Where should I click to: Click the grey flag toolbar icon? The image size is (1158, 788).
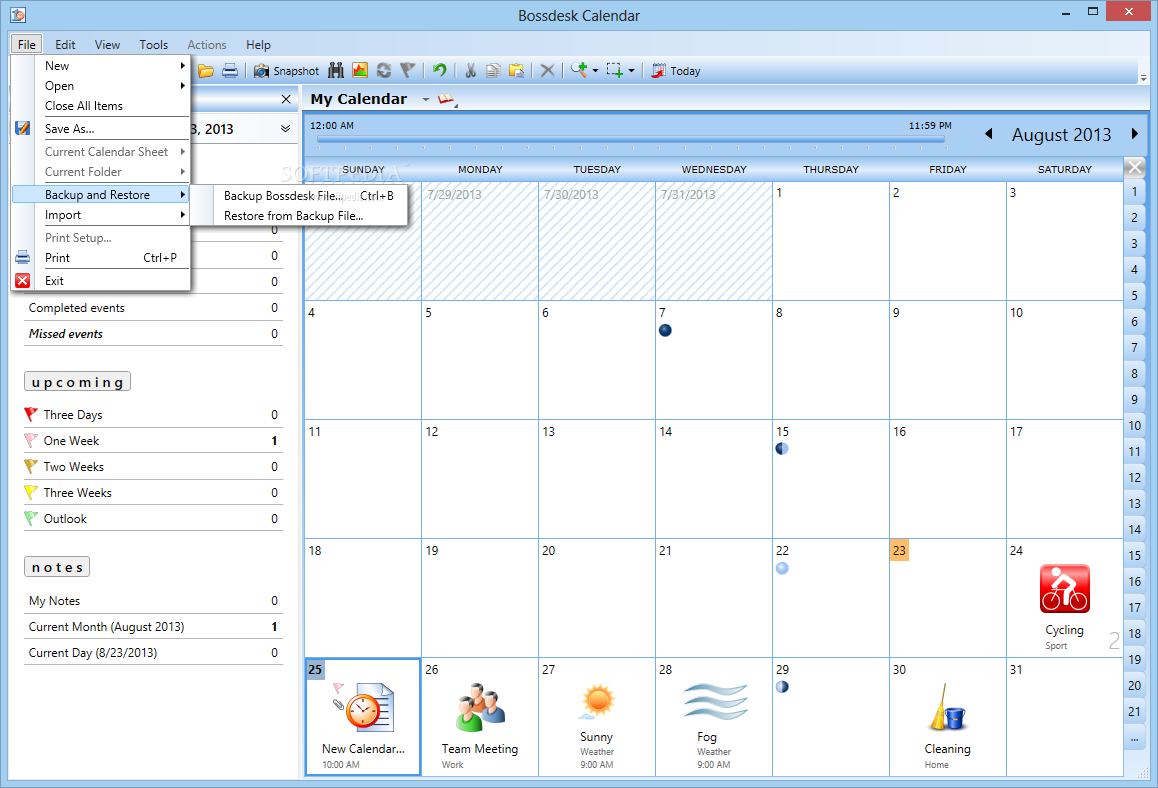point(408,71)
